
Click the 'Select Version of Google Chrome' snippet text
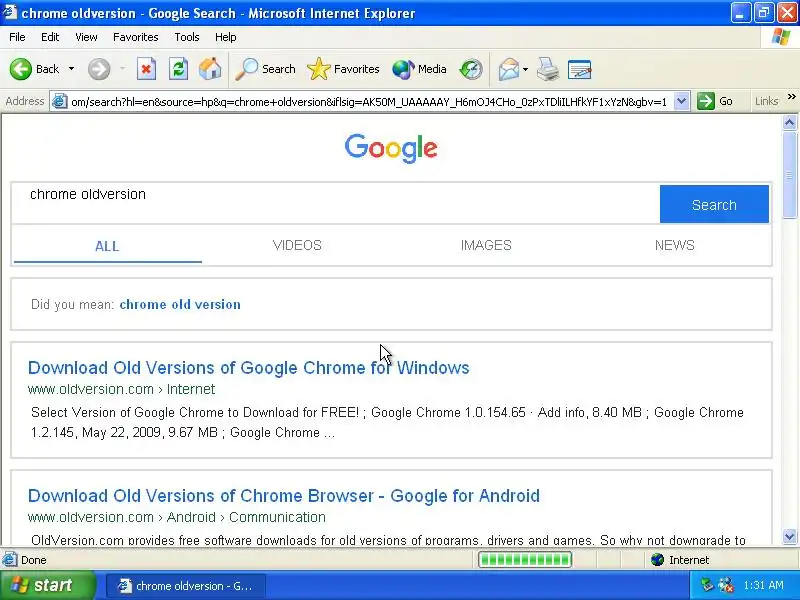point(387,422)
